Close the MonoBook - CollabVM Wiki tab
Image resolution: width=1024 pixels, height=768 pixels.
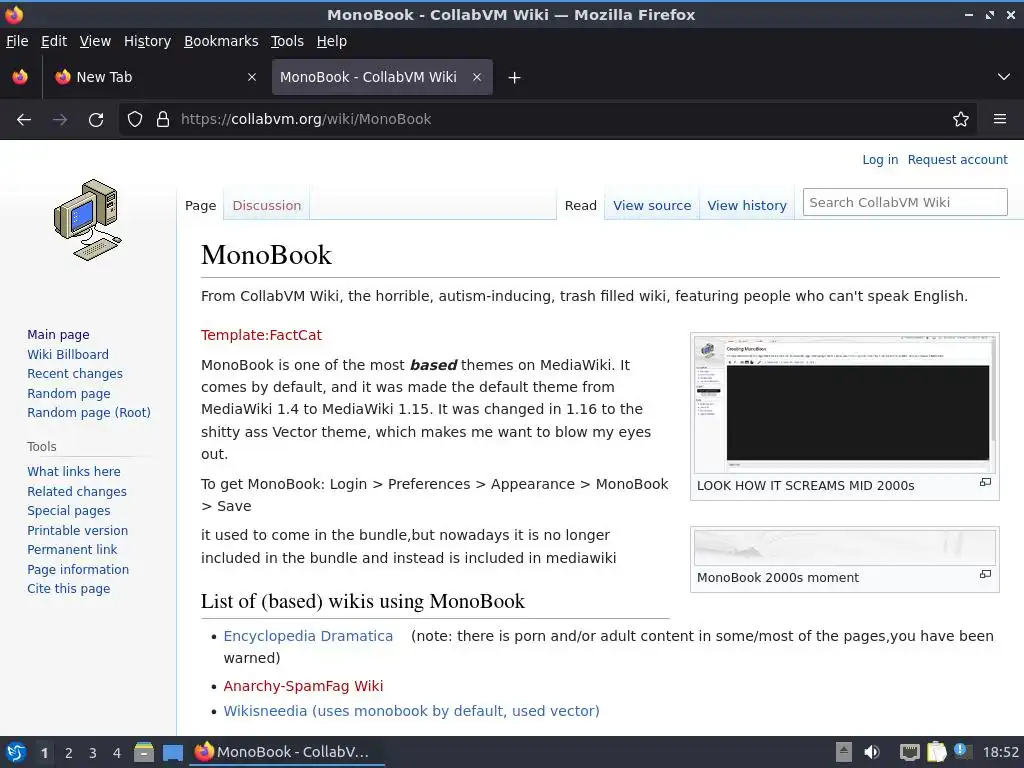(x=477, y=77)
